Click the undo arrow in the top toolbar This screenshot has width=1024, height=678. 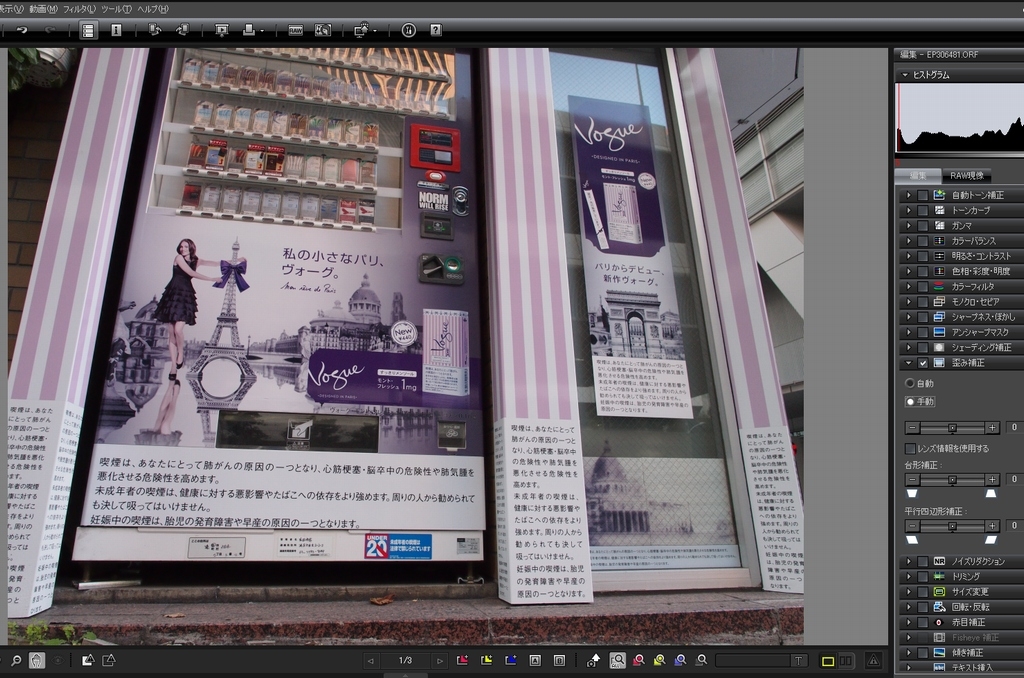pos(22,30)
